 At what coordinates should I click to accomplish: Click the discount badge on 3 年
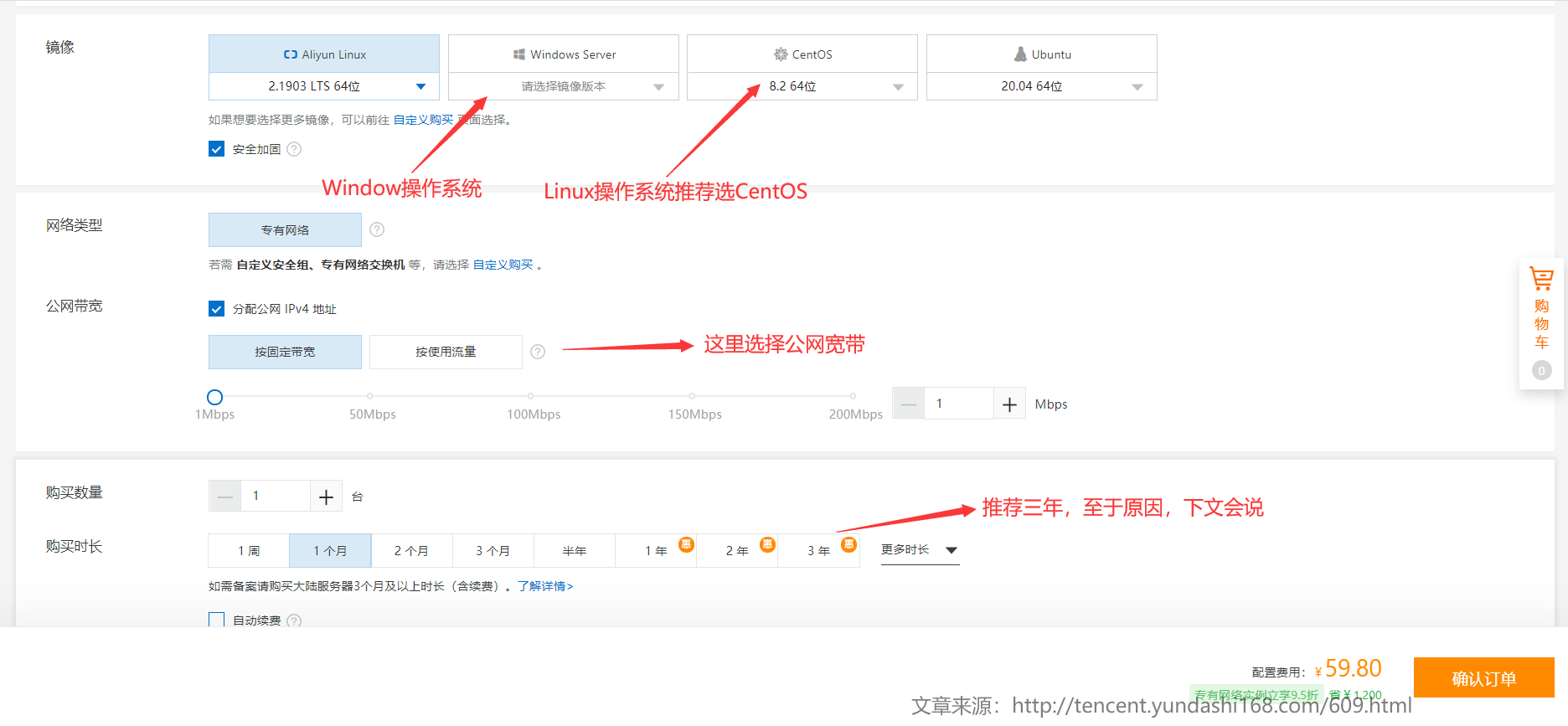coord(848,544)
